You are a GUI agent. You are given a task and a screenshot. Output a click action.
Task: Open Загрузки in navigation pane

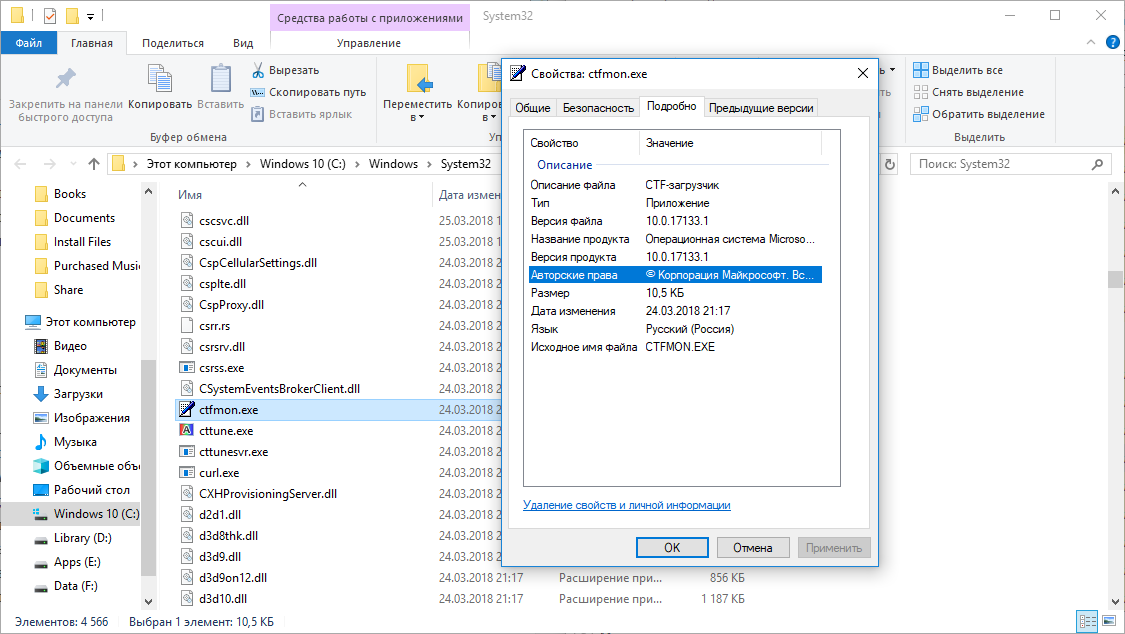coord(77,394)
